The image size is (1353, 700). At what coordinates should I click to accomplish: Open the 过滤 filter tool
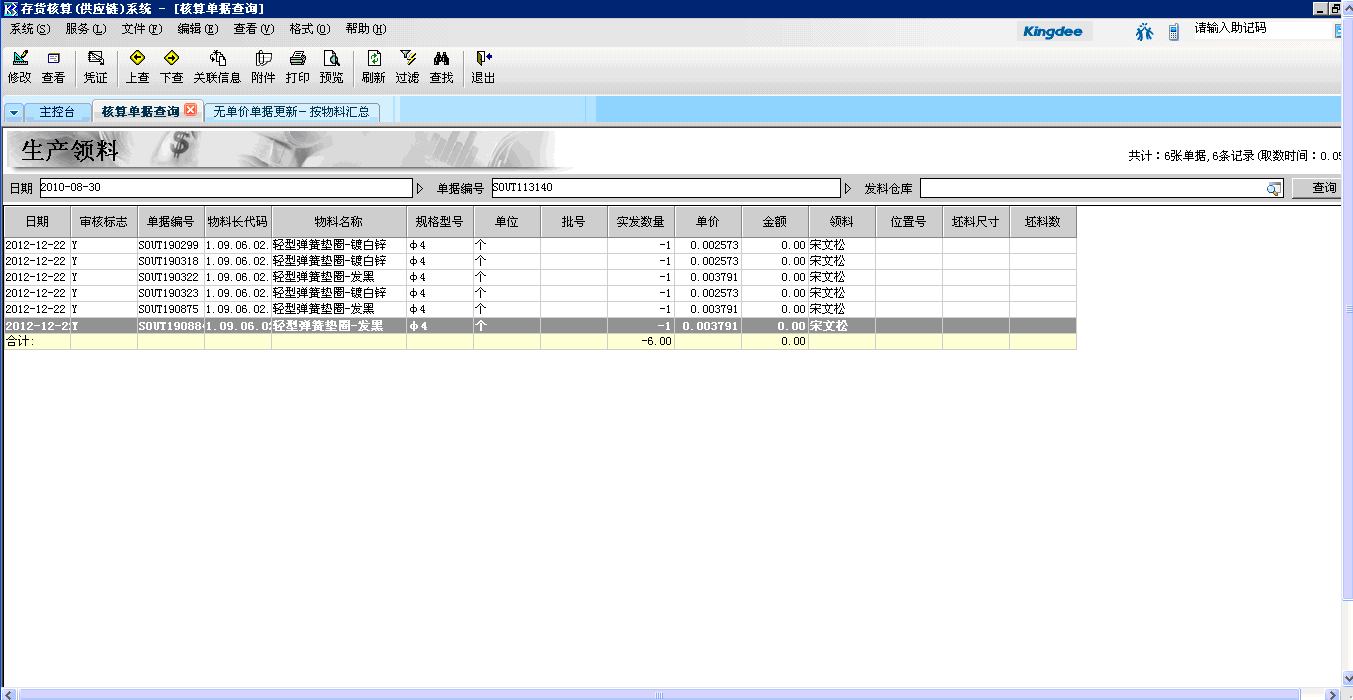point(407,67)
